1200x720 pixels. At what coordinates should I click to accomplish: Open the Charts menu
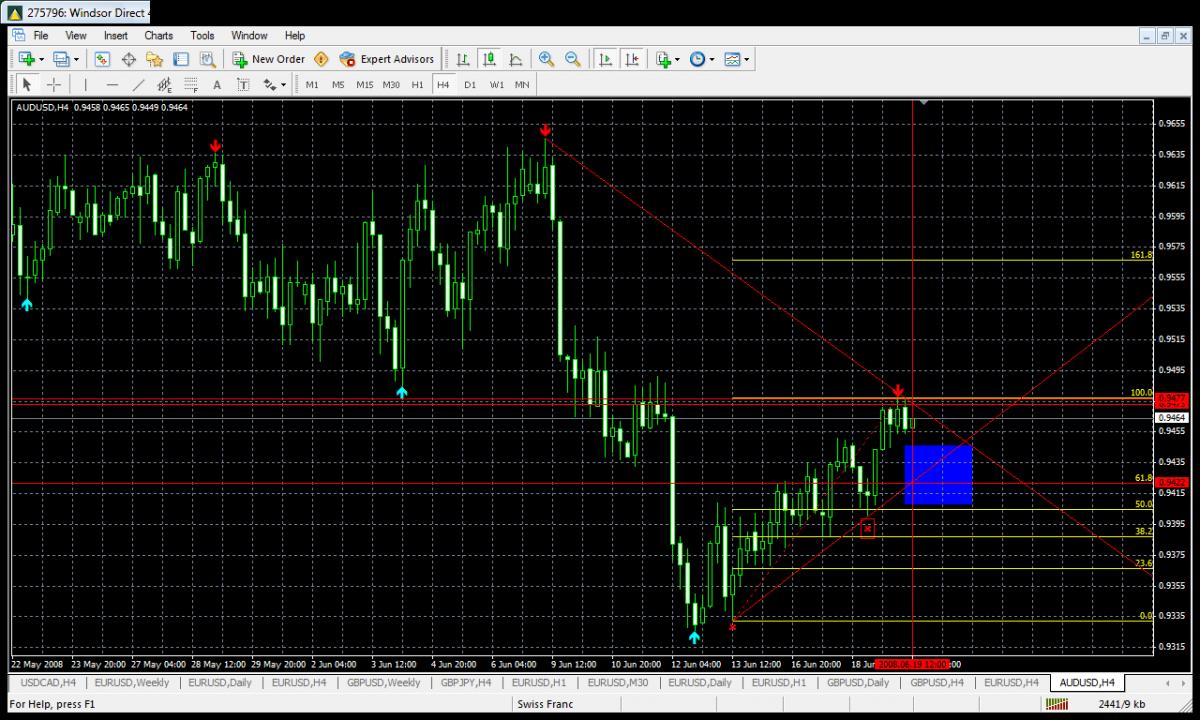[x=158, y=35]
